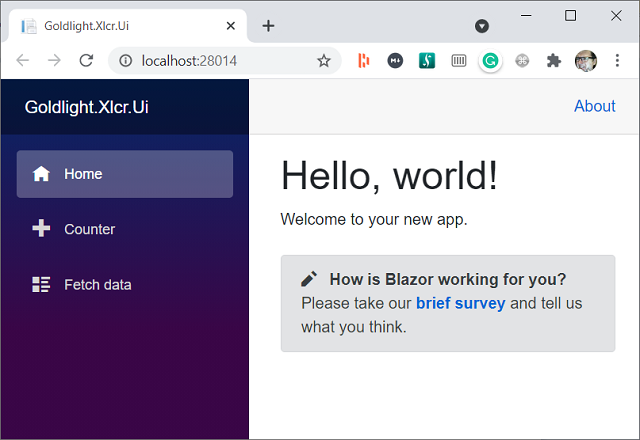Image resolution: width=640 pixels, height=440 pixels.
Task: View site information for localhost
Action: 125,61
